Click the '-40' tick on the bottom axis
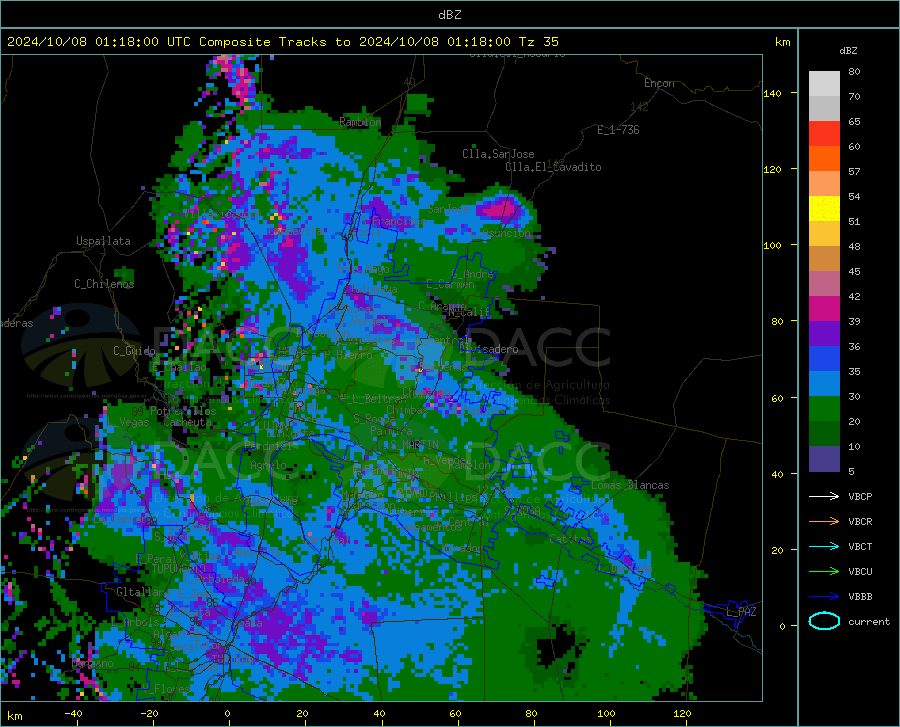The height and width of the screenshot is (727, 900). [x=73, y=713]
